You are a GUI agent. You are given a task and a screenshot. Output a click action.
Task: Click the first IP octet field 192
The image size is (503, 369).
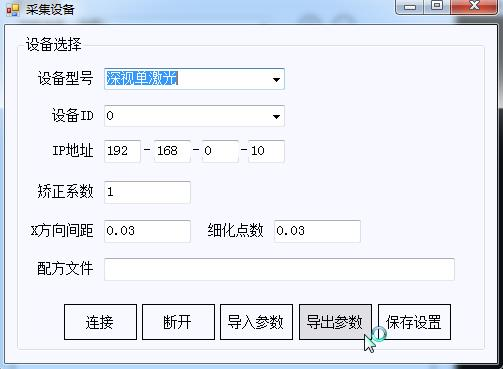click(122, 151)
